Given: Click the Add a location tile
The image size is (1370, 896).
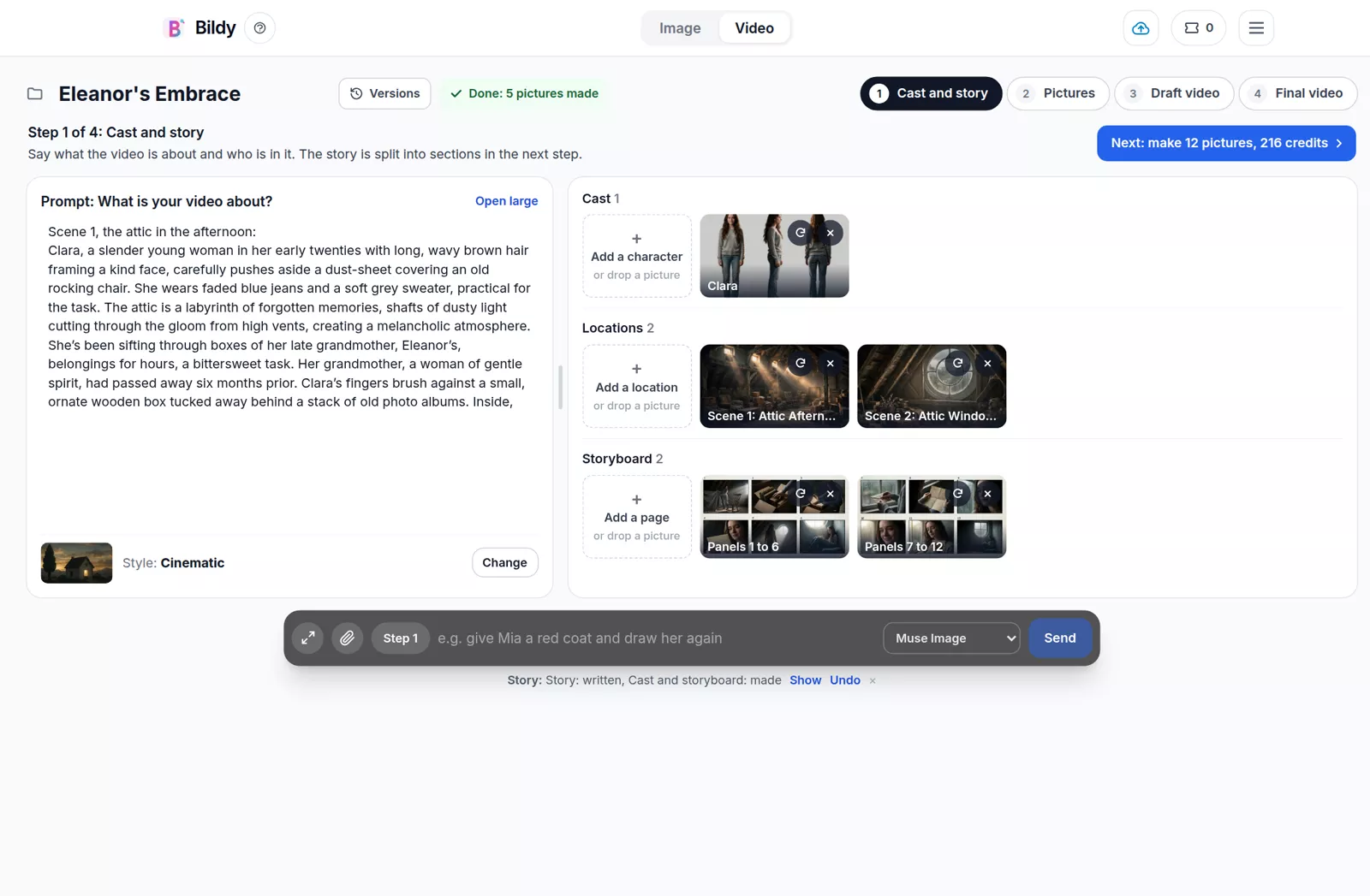Looking at the screenshot, I should coord(636,386).
